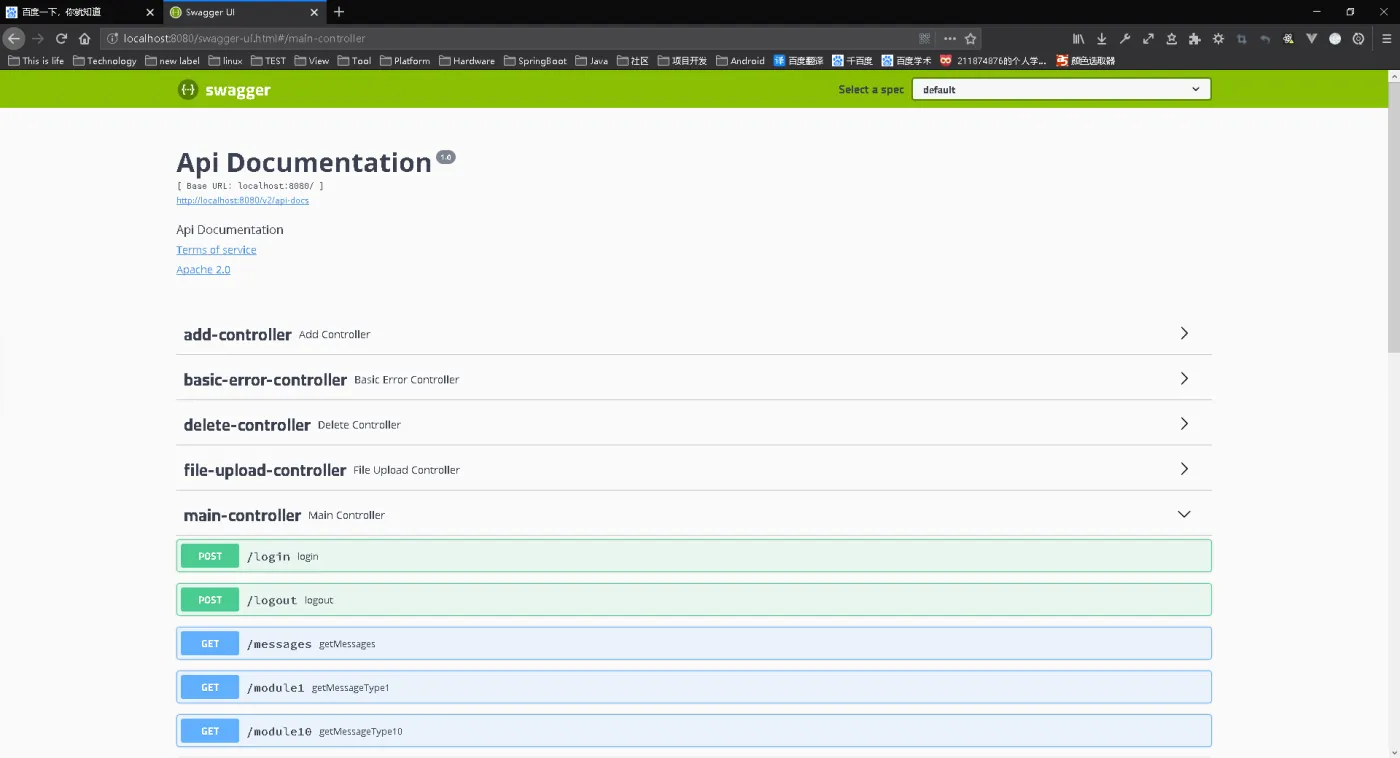The height and width of the screenshot is (758, 1400).
Task: Select the Swagger UI browser tab
Action: click(243, 12)
